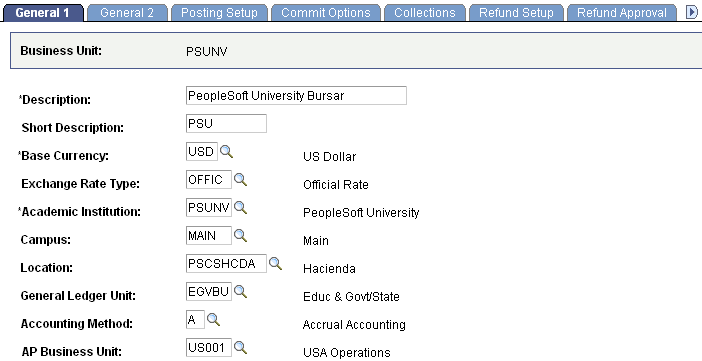Viewport: 702px width, 361px height.
Task: Click the Location input containing PSCSHCDA
Action: 226,264
